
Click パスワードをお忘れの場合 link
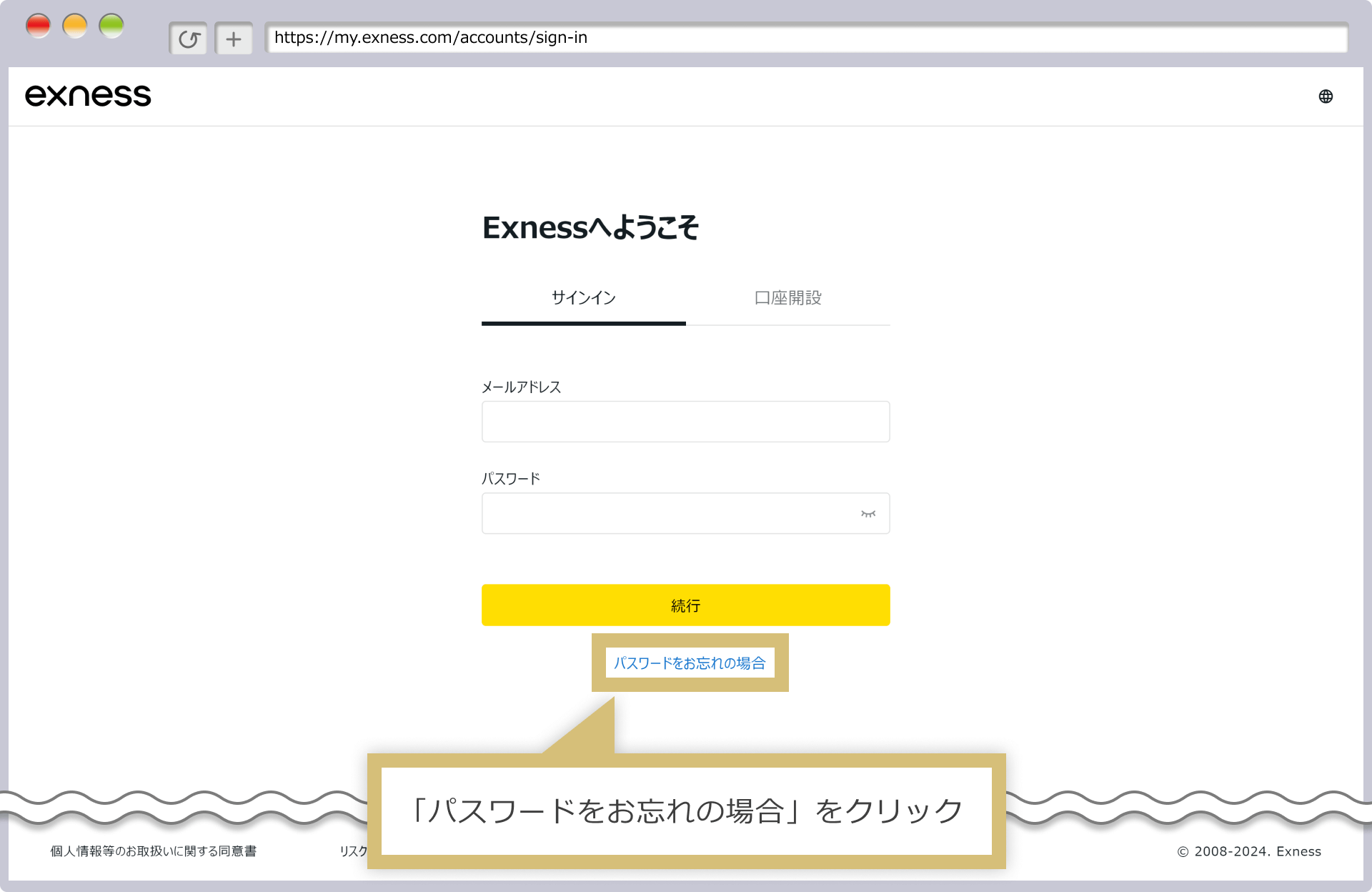pyautogui.click(x=690, y=663)
